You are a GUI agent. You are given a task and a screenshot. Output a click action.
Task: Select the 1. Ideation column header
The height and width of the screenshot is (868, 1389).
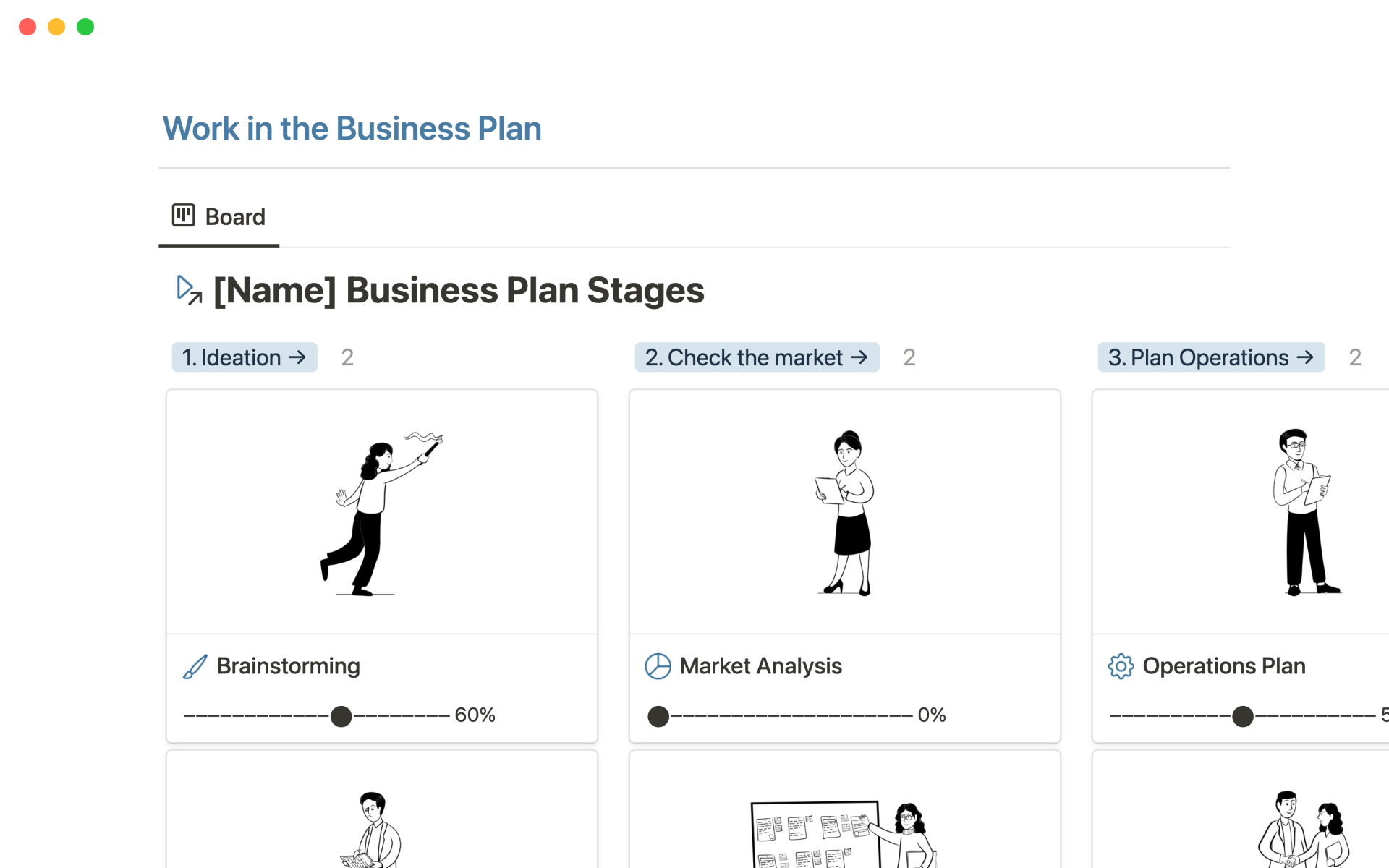click(x=231, y=357)
